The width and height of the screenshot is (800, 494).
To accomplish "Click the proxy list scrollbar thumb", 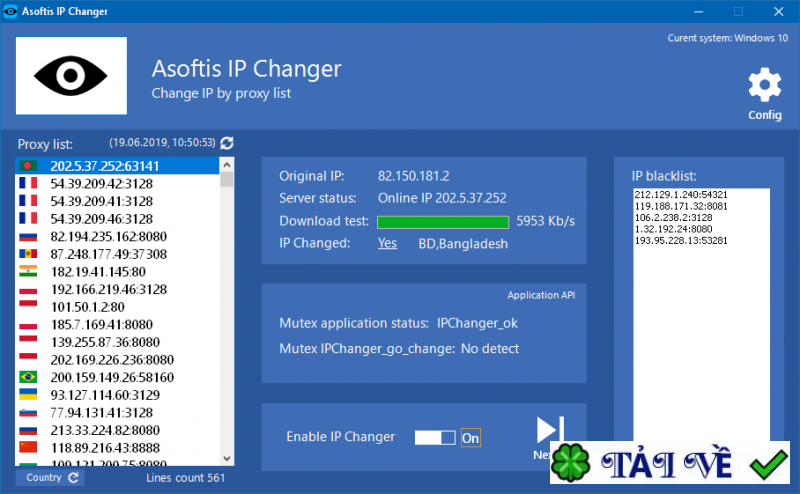I will [x=227, y=180].
